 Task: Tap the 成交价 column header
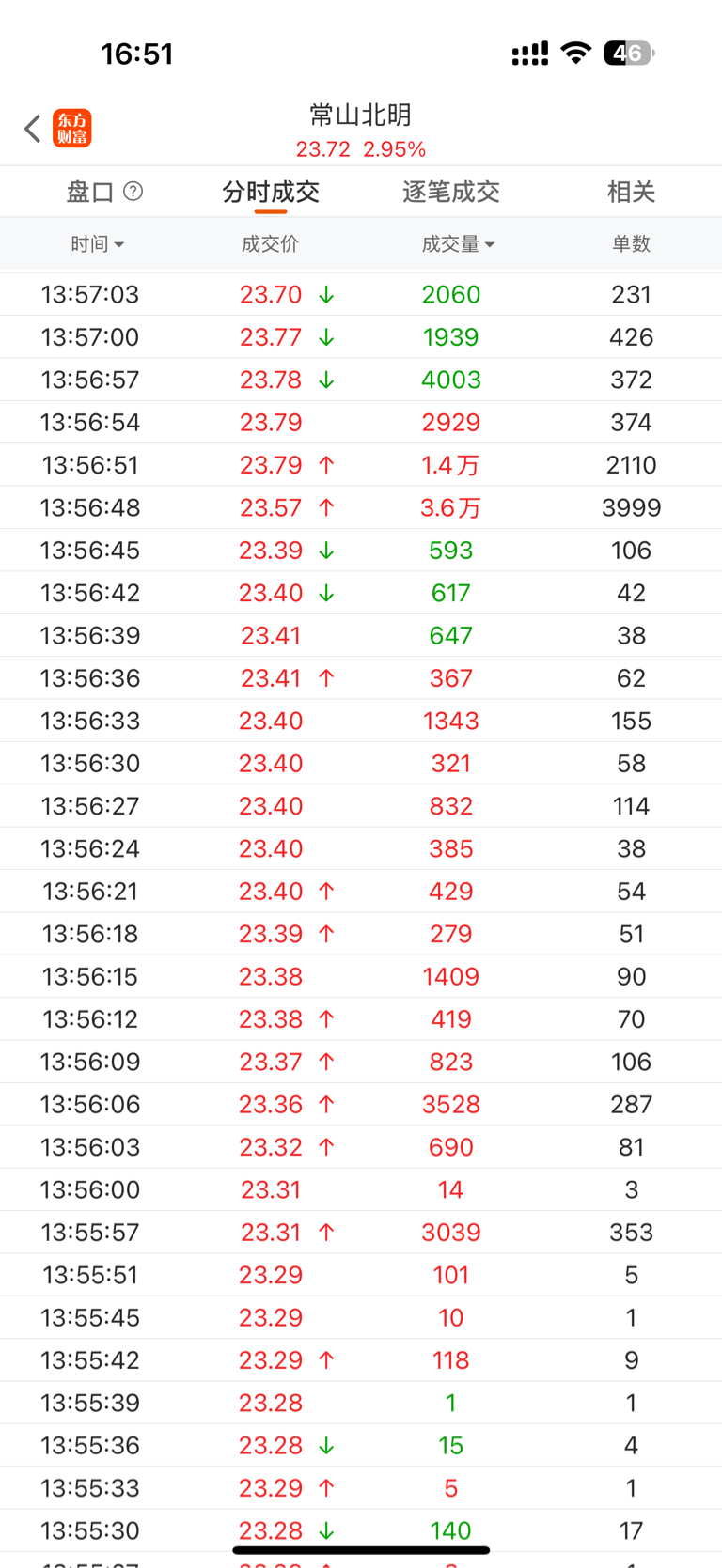(270, 244)
